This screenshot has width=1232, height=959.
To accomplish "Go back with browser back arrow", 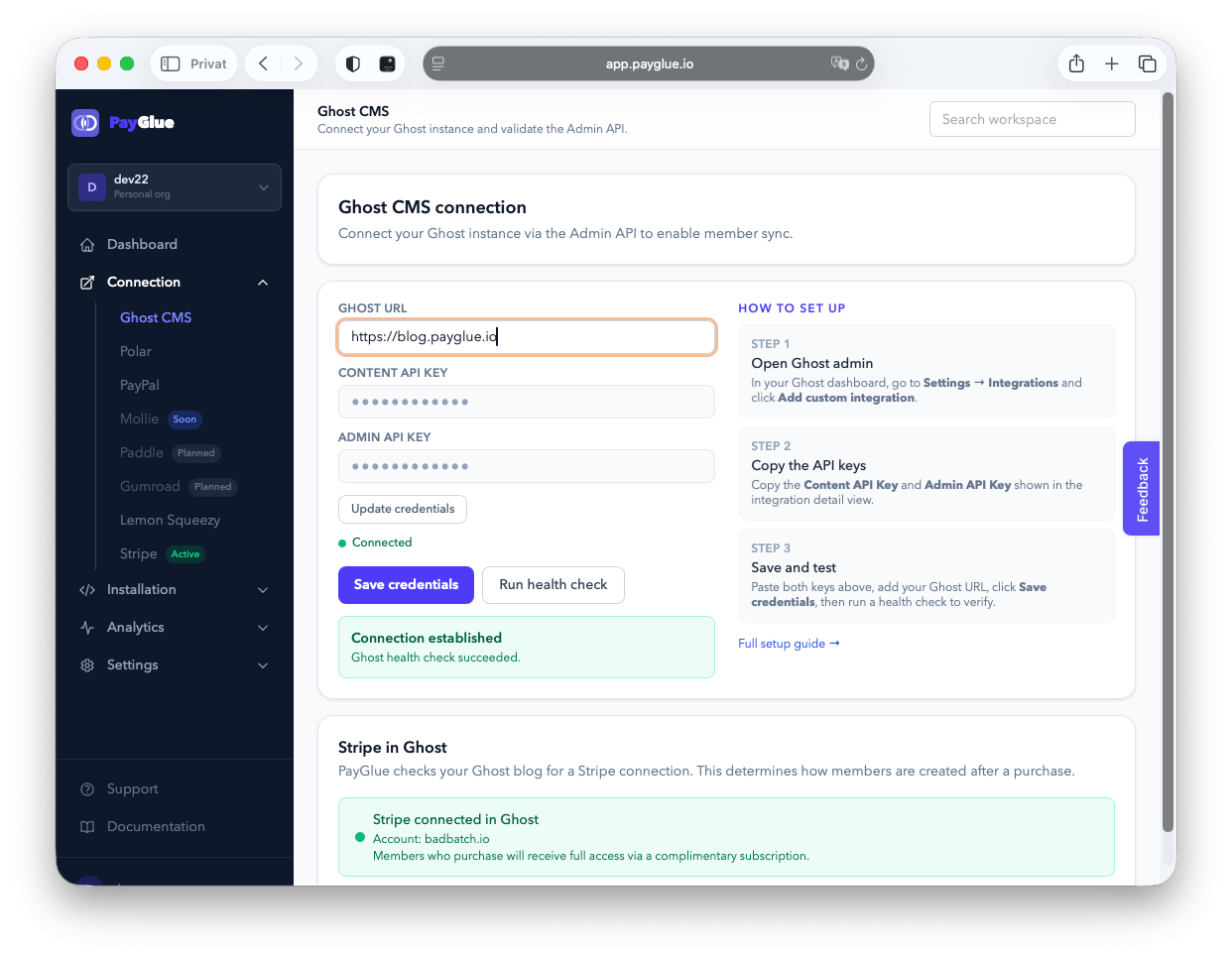I will coord(263,63).
